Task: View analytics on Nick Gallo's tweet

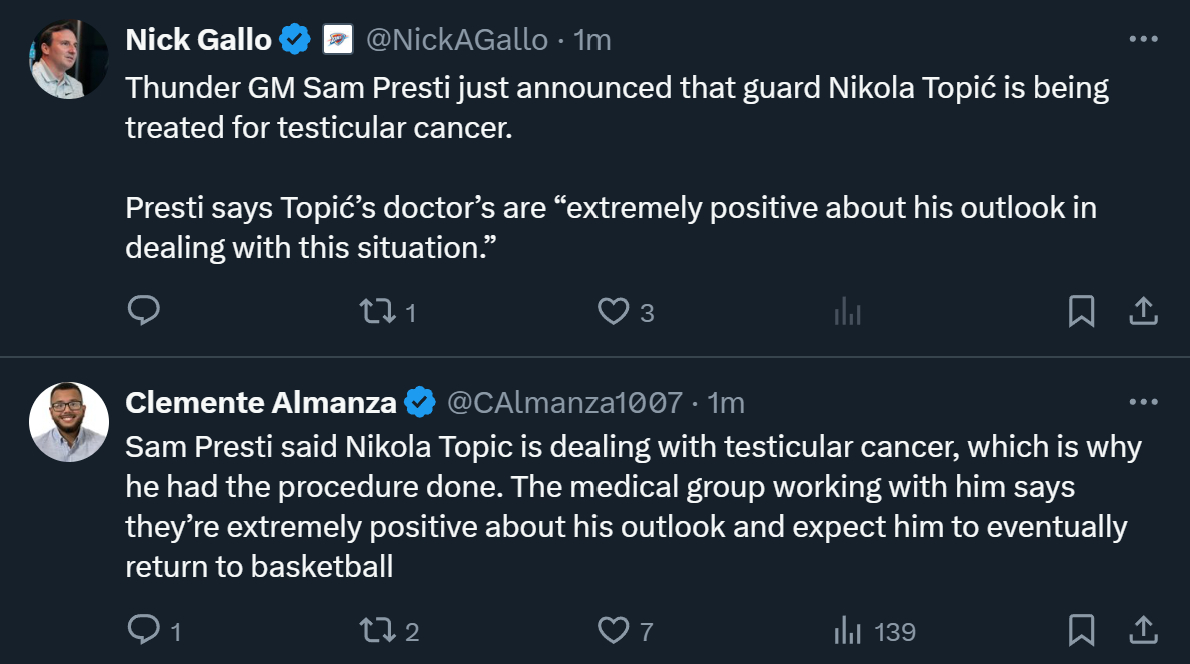Action: 847,312
